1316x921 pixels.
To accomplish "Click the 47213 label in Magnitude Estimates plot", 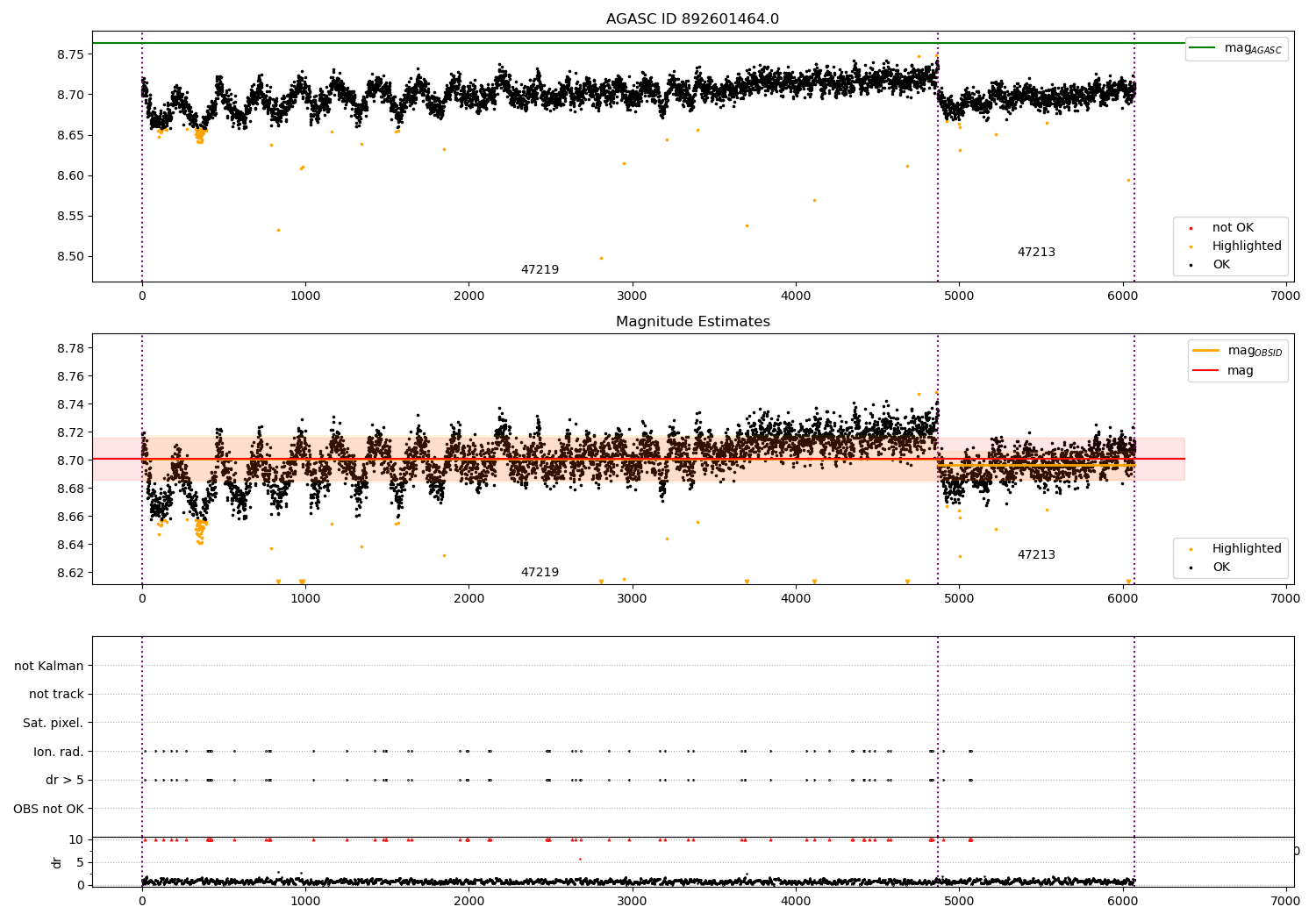I will click(1036, 555).
